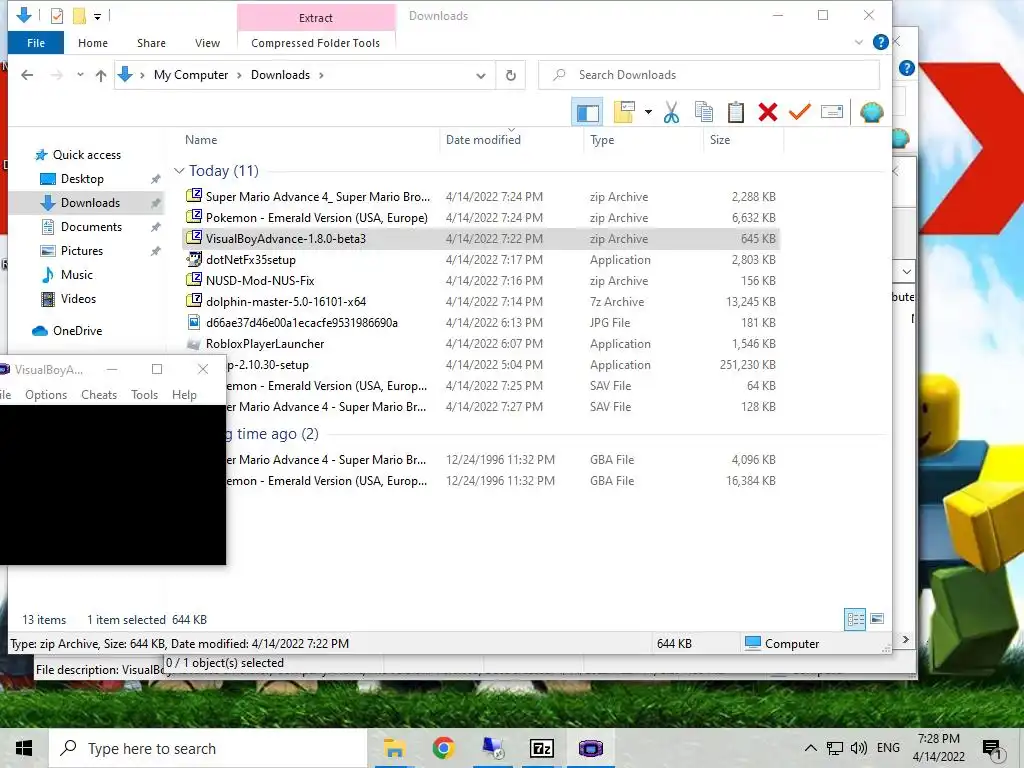This screenshot has width=1024, height=768.
Task: Click My Computer in the address breadcrumb
Action: pyautogui.click(x=191, y=75)
